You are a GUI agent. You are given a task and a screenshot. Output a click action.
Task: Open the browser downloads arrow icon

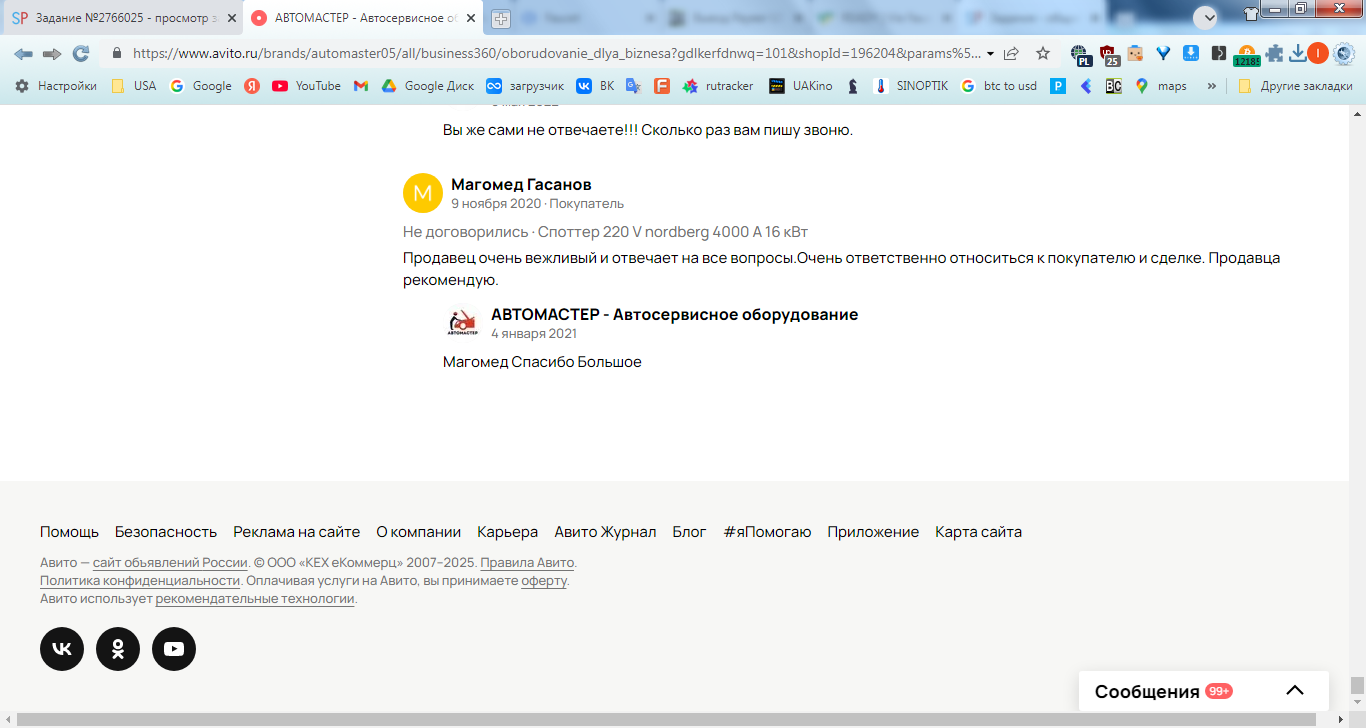click(x=1298, y=53)
